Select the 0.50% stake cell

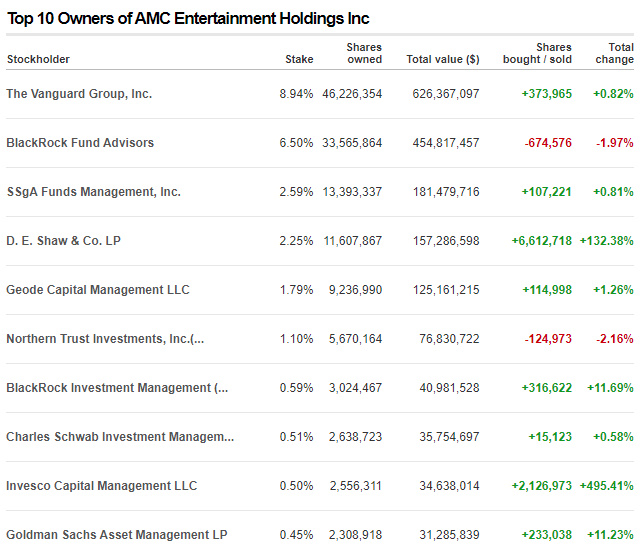coord(296,486)
